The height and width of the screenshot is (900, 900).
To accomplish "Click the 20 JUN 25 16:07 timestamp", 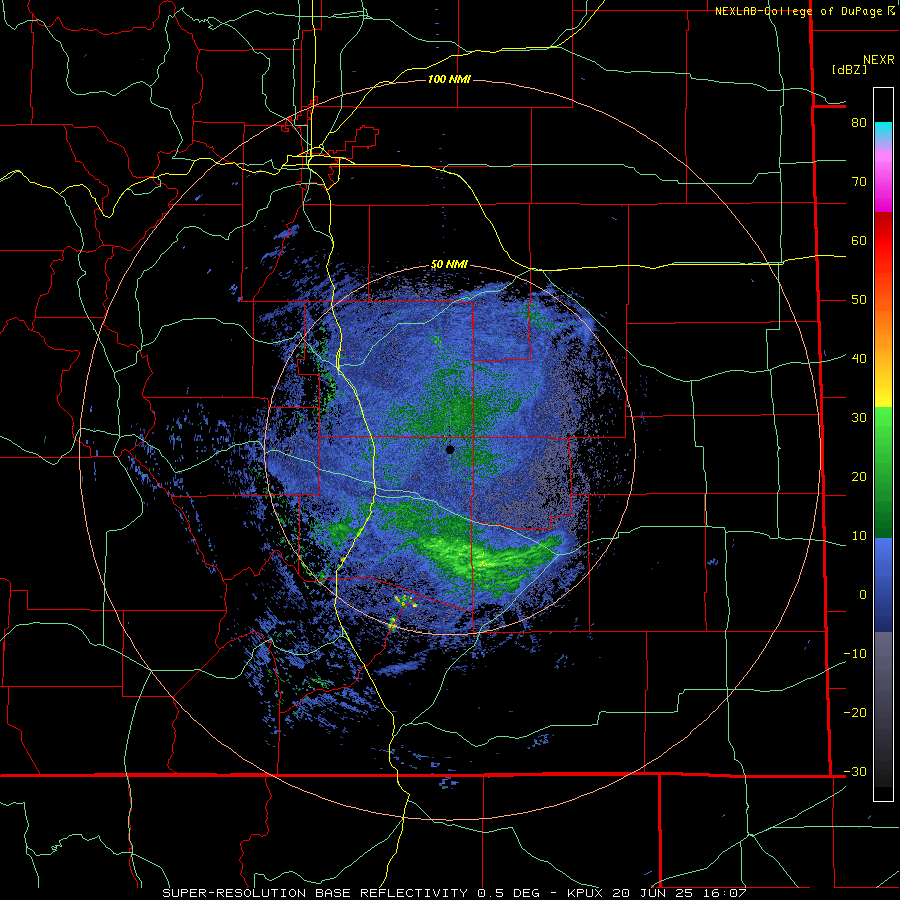I will click(x=680, y=893).
